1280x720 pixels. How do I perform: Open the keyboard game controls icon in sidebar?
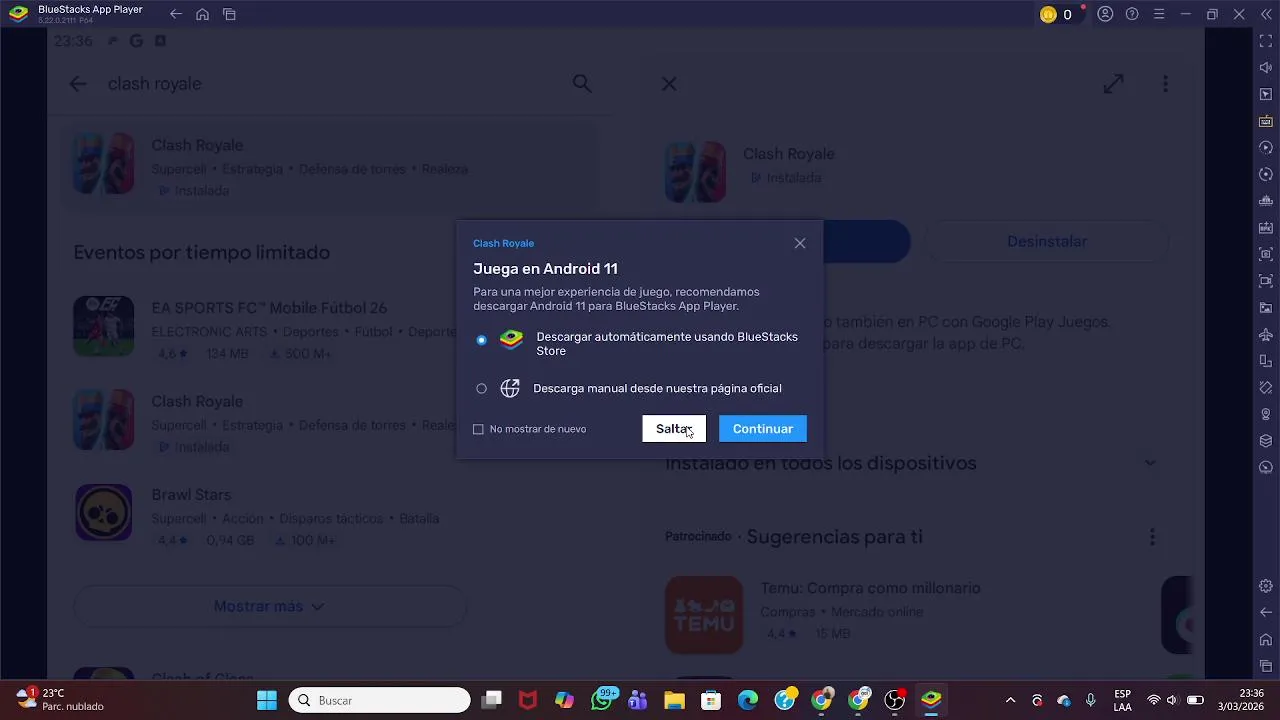click(1266, 121)
